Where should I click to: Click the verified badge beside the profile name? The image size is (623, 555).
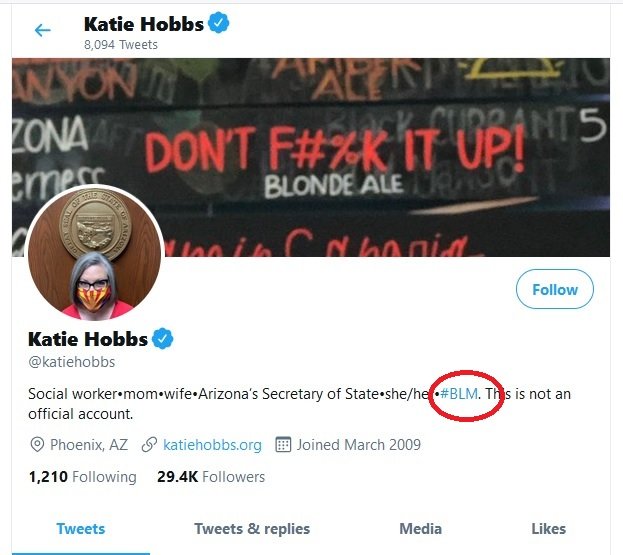point(163,338)
